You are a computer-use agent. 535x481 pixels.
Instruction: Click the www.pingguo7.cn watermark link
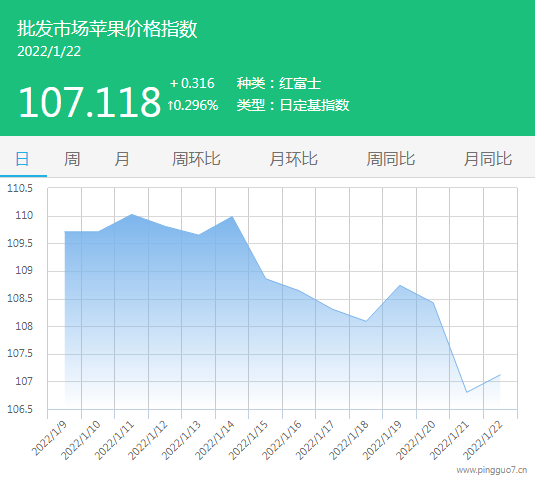point(492,470)
